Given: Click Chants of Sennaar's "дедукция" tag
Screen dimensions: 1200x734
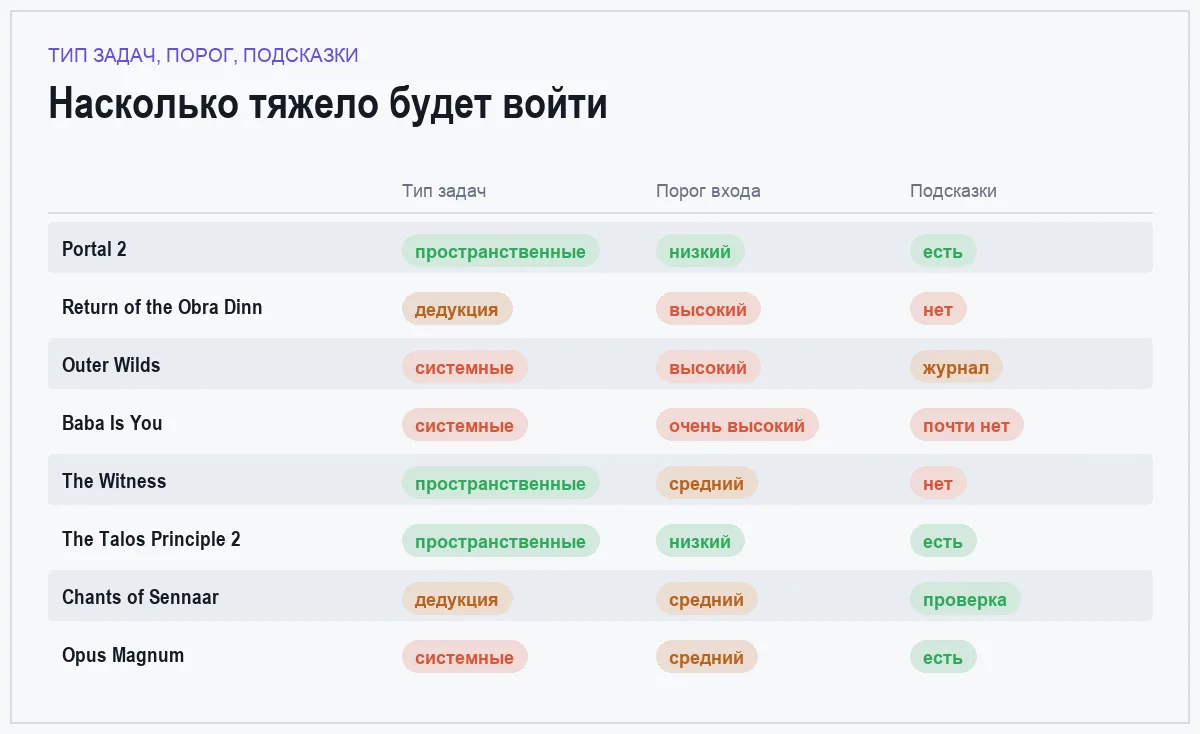Looking at the screenshot, I should (x=457, y=599).
